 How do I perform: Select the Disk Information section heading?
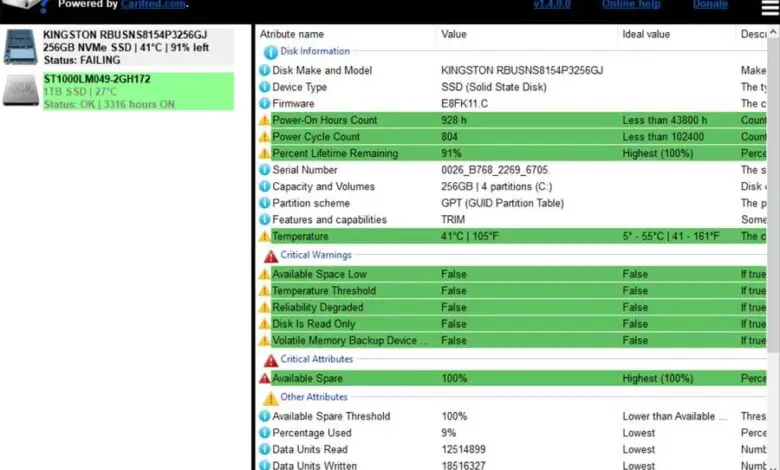coord(315,51)
